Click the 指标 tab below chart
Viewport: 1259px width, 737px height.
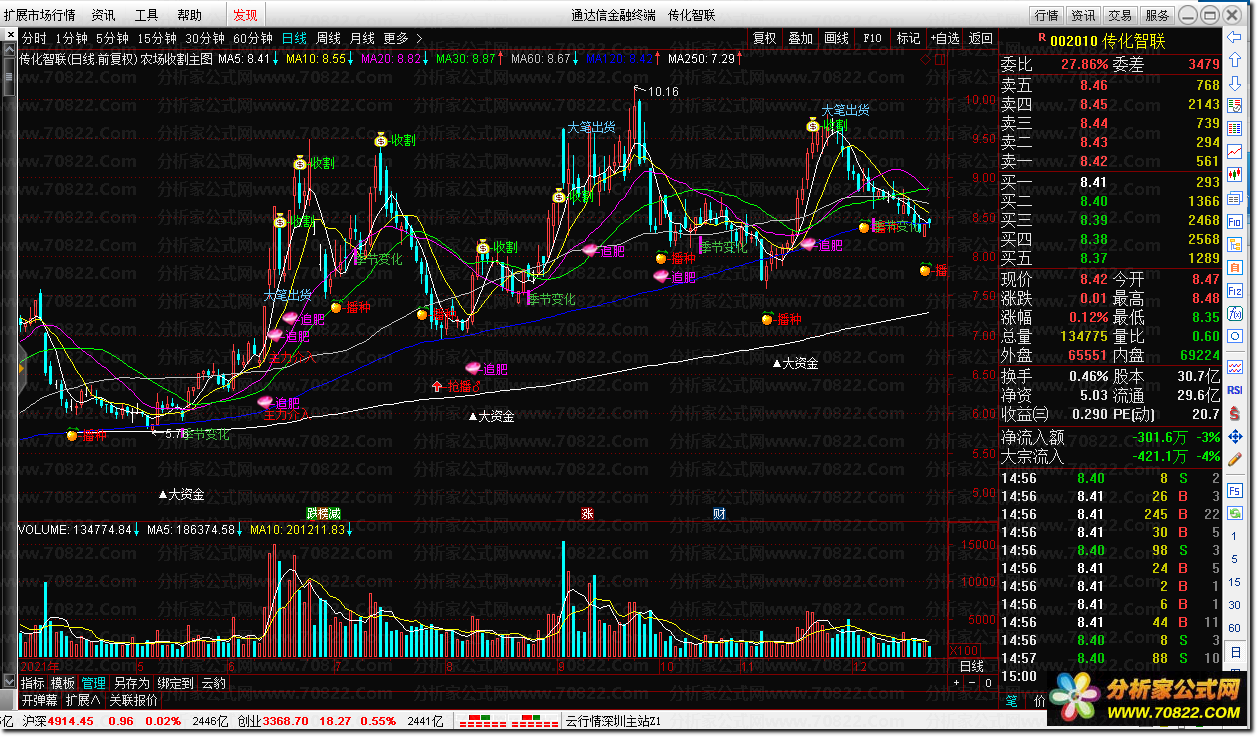tap(32, 683)
